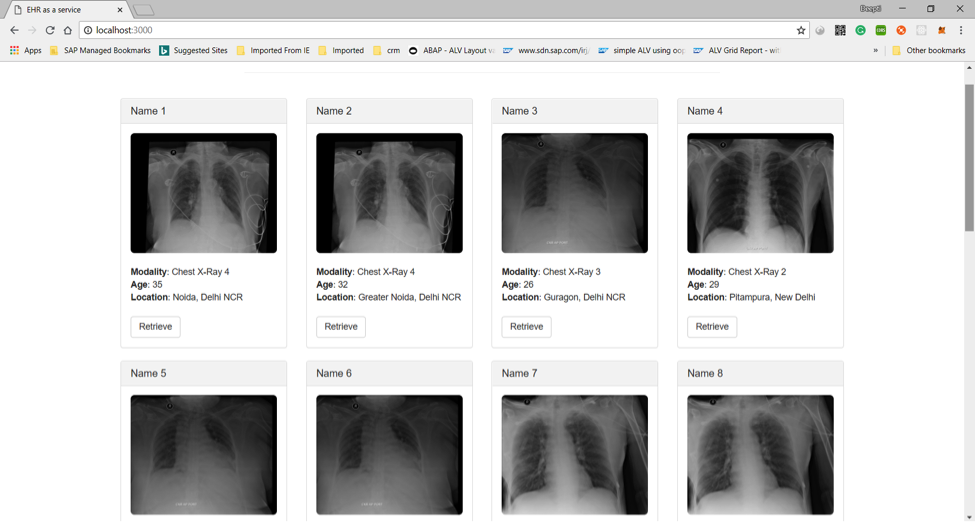This screenshot has height=522, width=975.
Task: Click the Modality Chest X-Ray 2 text
Action: [x=737, y=272]
